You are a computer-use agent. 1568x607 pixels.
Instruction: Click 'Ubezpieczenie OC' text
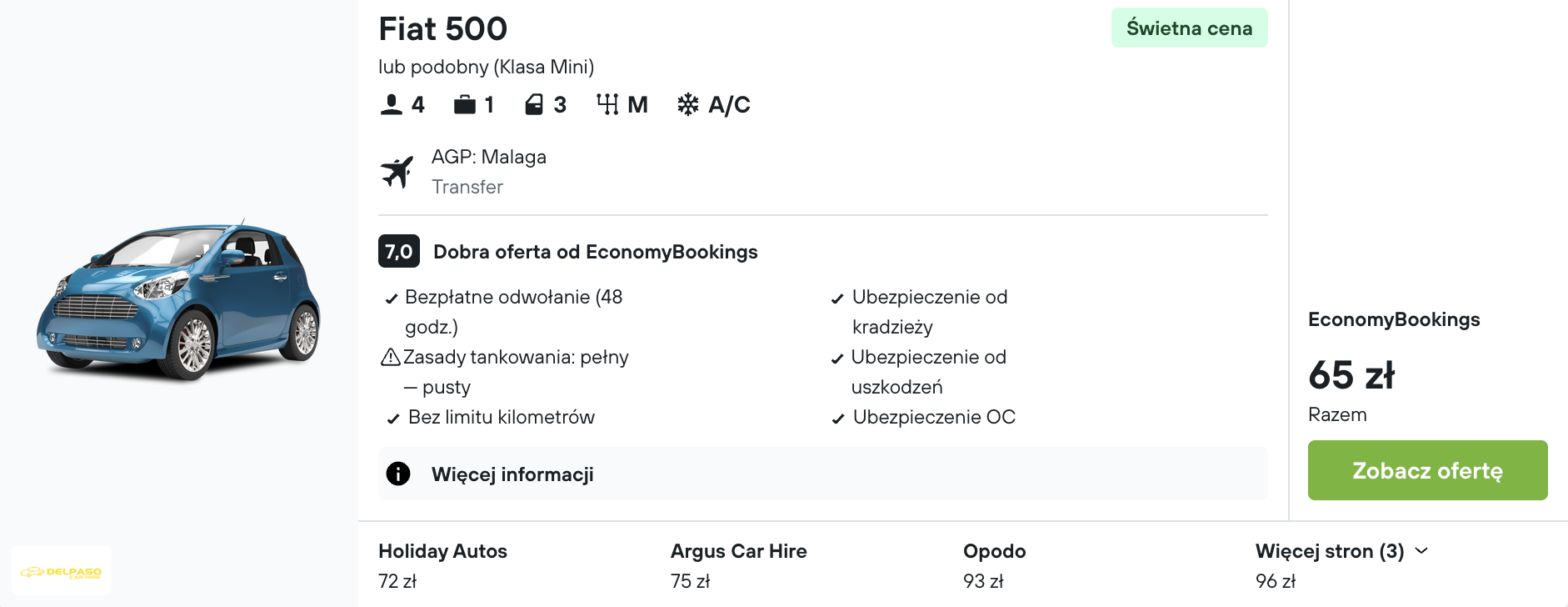[934, 417]
